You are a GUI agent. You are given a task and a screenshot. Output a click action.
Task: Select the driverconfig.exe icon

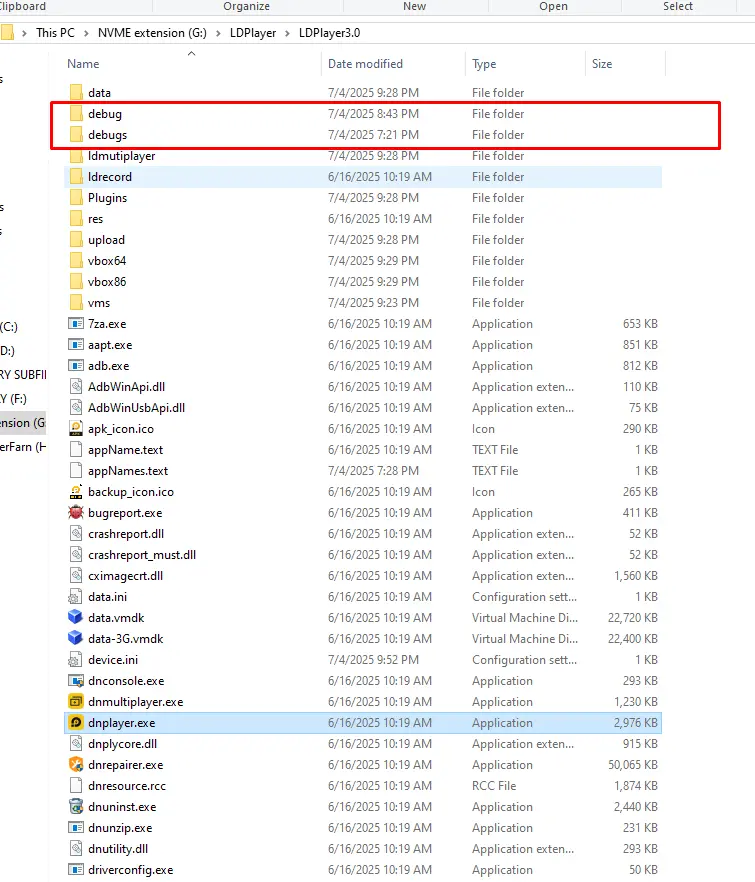pos(76,870)
